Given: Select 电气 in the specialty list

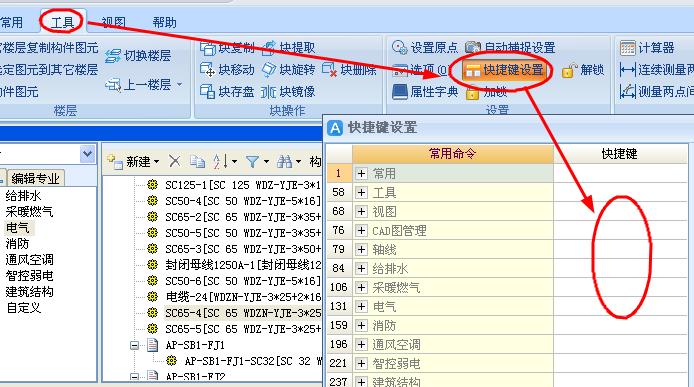Looking at the screenshot, I should 18,228.
